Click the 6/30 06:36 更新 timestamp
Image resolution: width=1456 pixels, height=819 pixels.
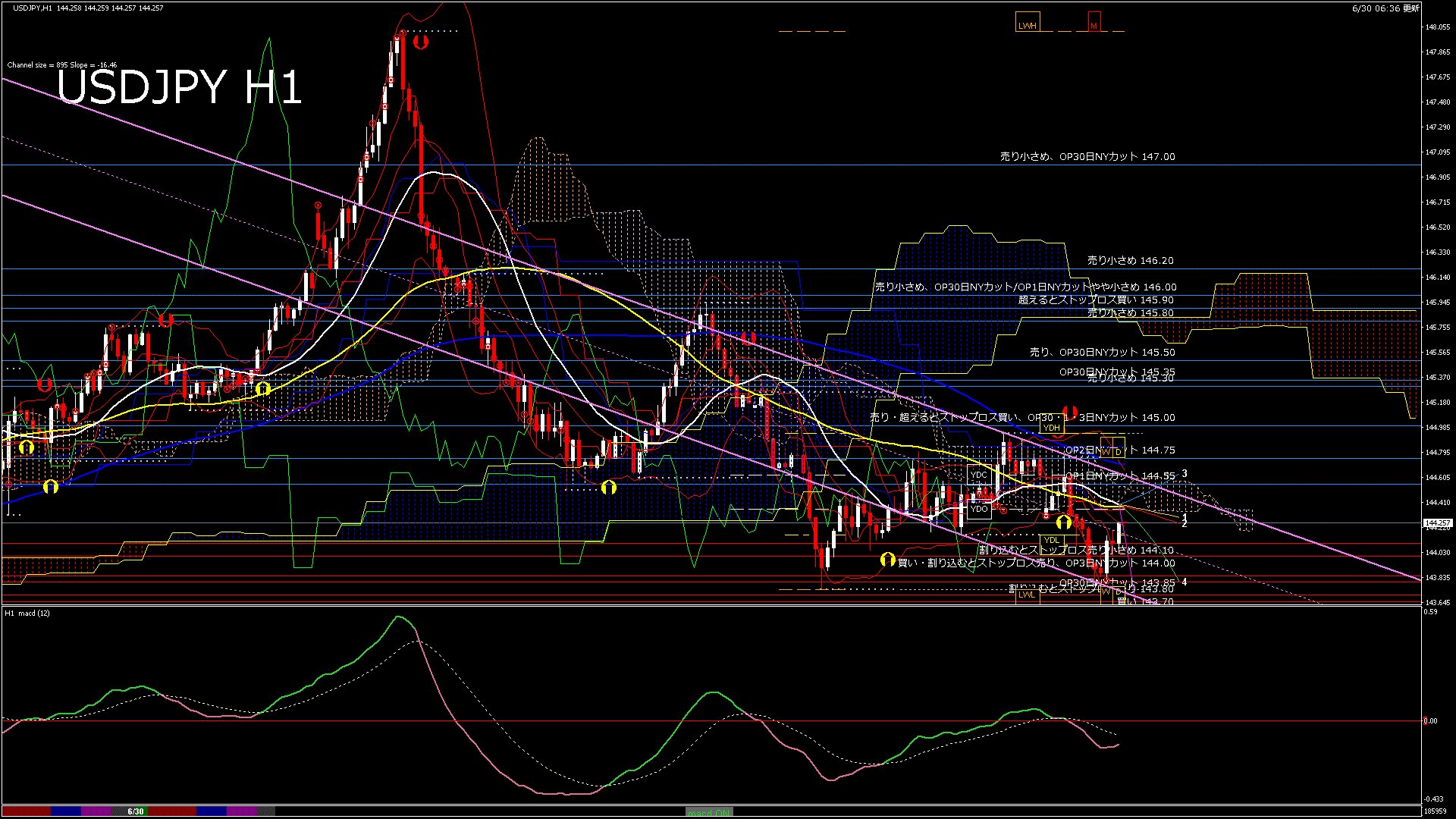click(x=1385, y=8)
